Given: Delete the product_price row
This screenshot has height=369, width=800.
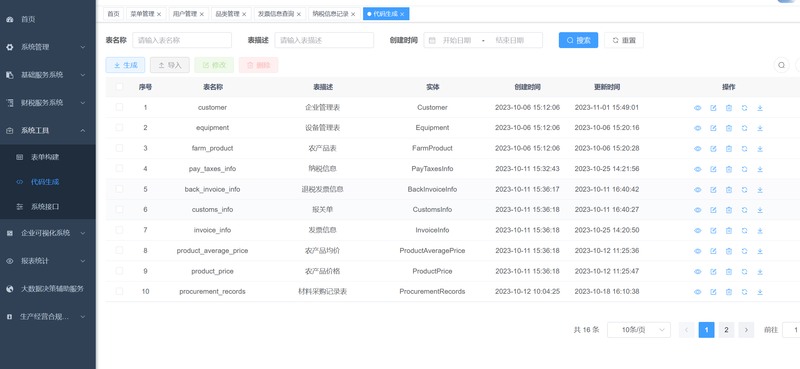Looking at the screenshot, I should click(729, 271).
